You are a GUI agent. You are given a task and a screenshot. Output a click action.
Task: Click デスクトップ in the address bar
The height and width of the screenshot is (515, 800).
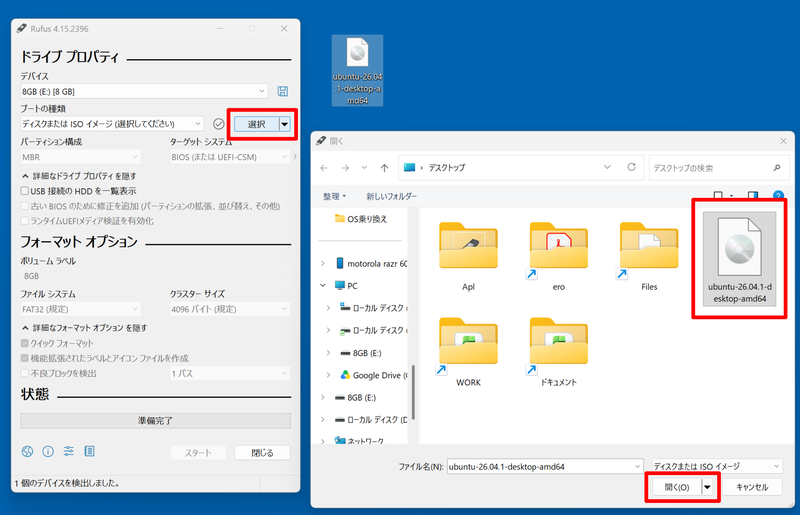coord(447,167)
